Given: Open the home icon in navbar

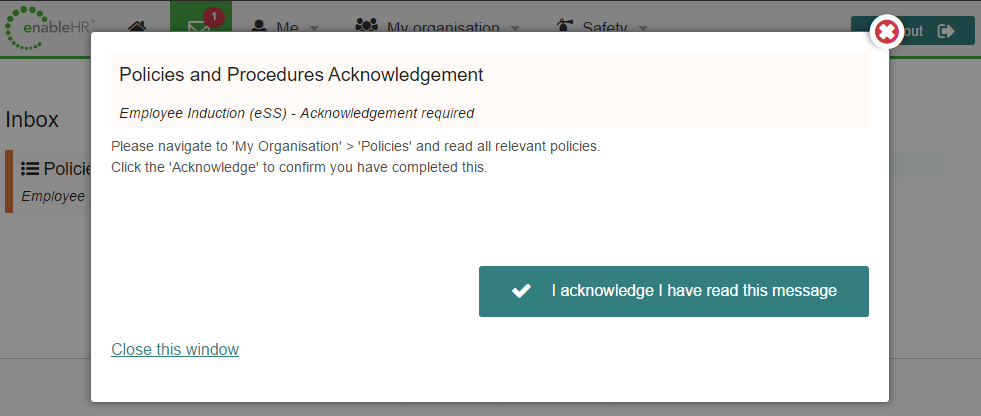Looking at the screenshot, I should (137, 28).
